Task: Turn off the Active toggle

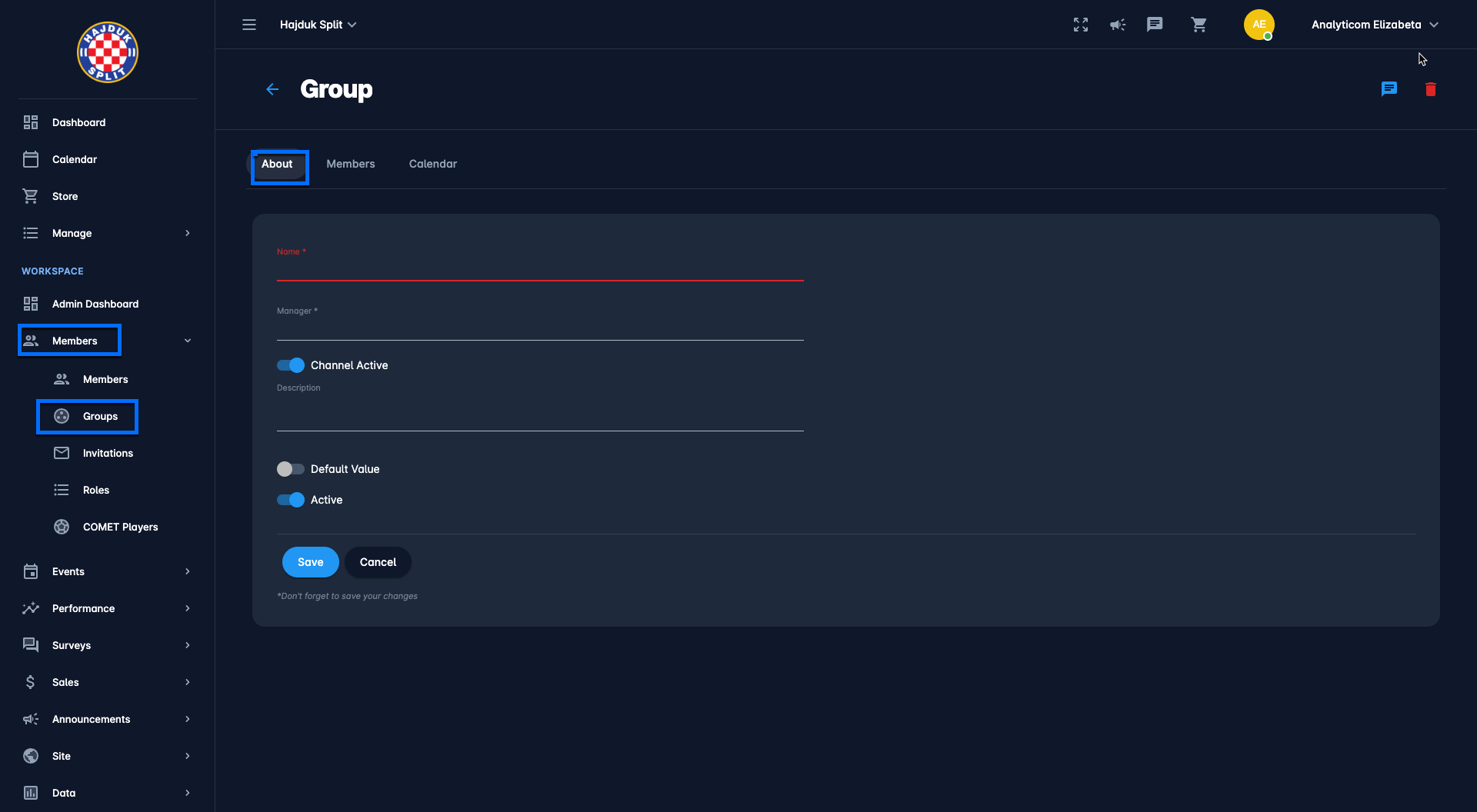Action: pos(291,500)
